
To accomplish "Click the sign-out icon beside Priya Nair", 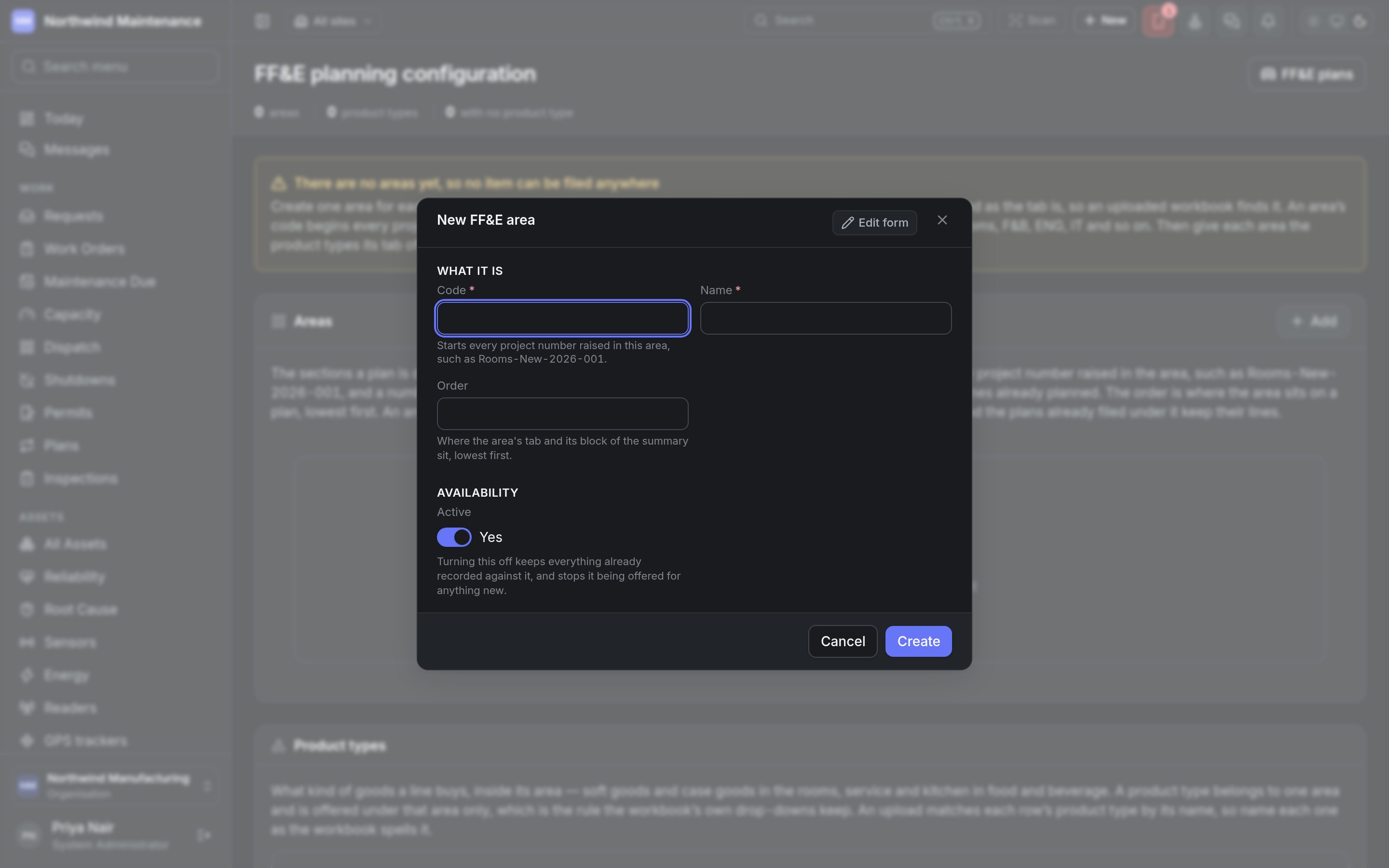I will pyautogui.click(x=204, y=835).
